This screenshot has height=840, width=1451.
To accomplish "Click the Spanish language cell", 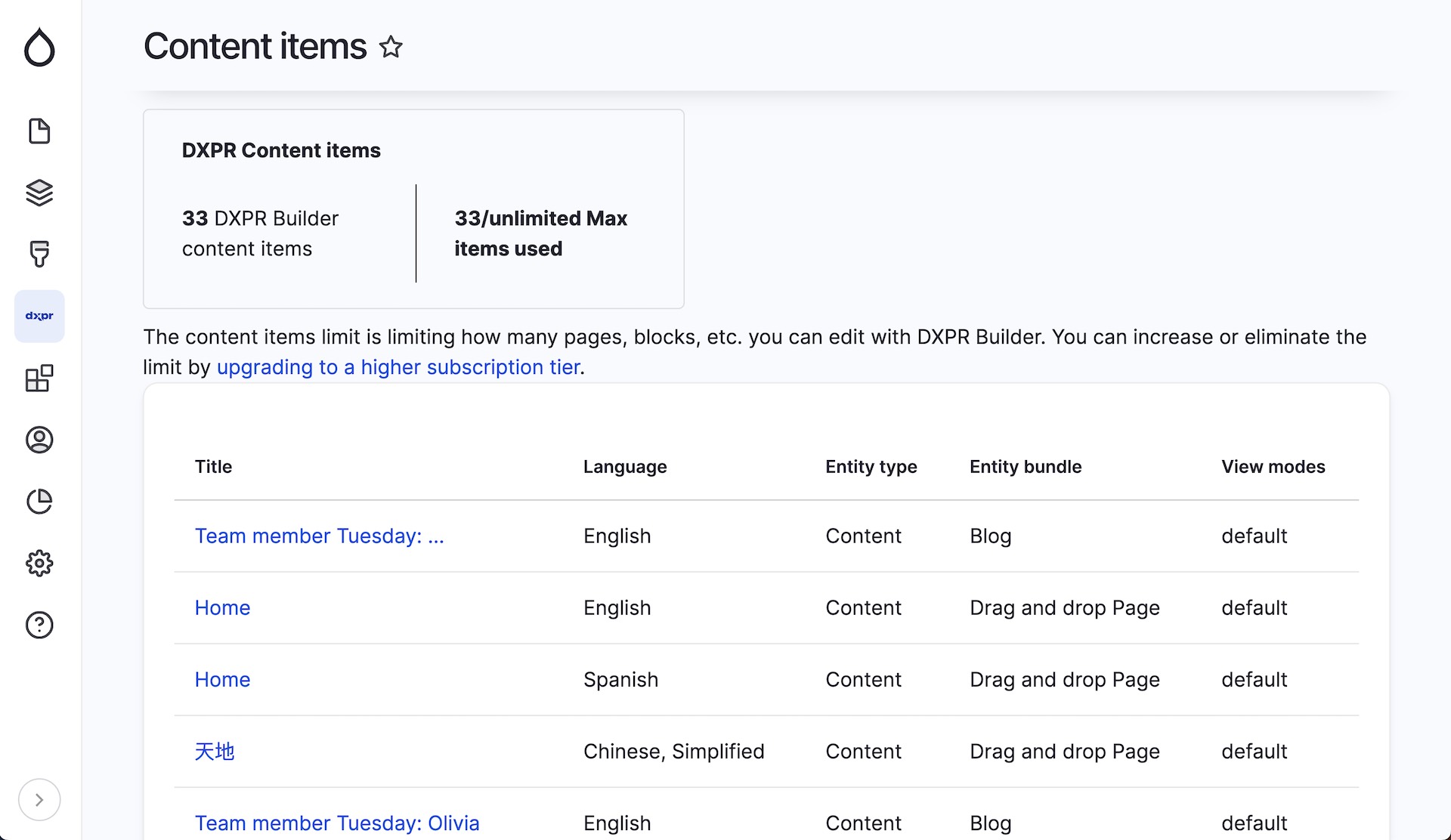I will point(620,679).
